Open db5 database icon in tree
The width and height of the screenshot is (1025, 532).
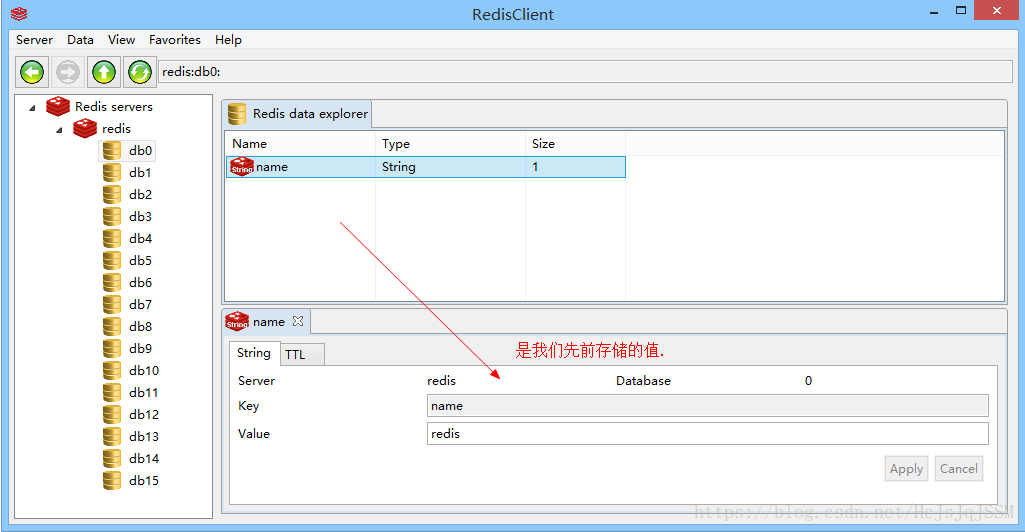pos(112,260)
